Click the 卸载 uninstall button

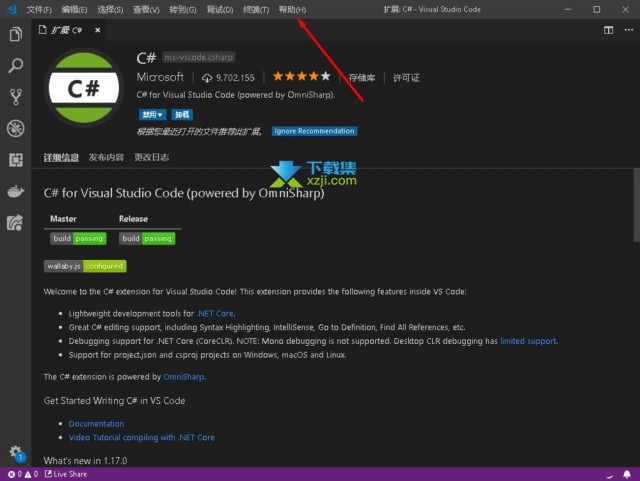182,115
